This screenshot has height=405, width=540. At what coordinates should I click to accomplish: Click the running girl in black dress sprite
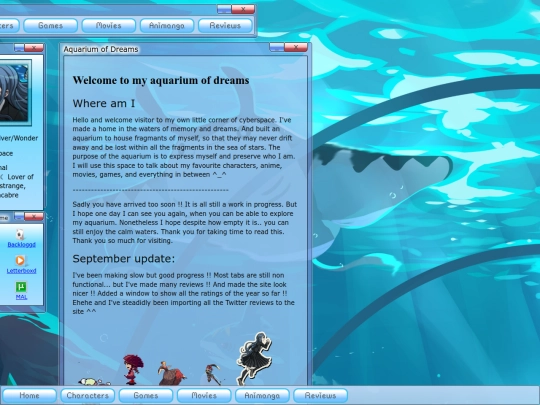[x=254, y=358]
